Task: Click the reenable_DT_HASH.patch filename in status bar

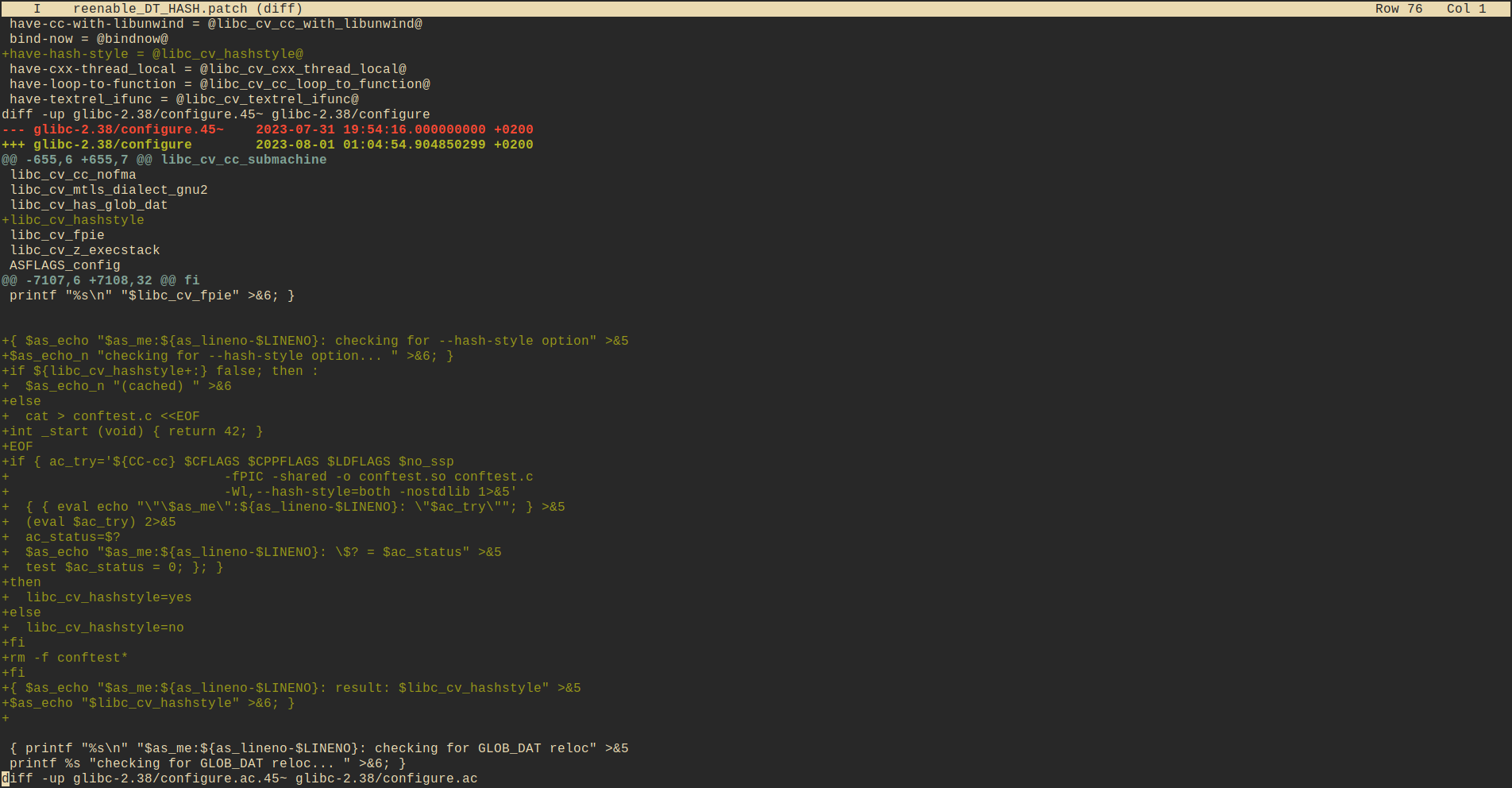Action: [x=187, y=9]
